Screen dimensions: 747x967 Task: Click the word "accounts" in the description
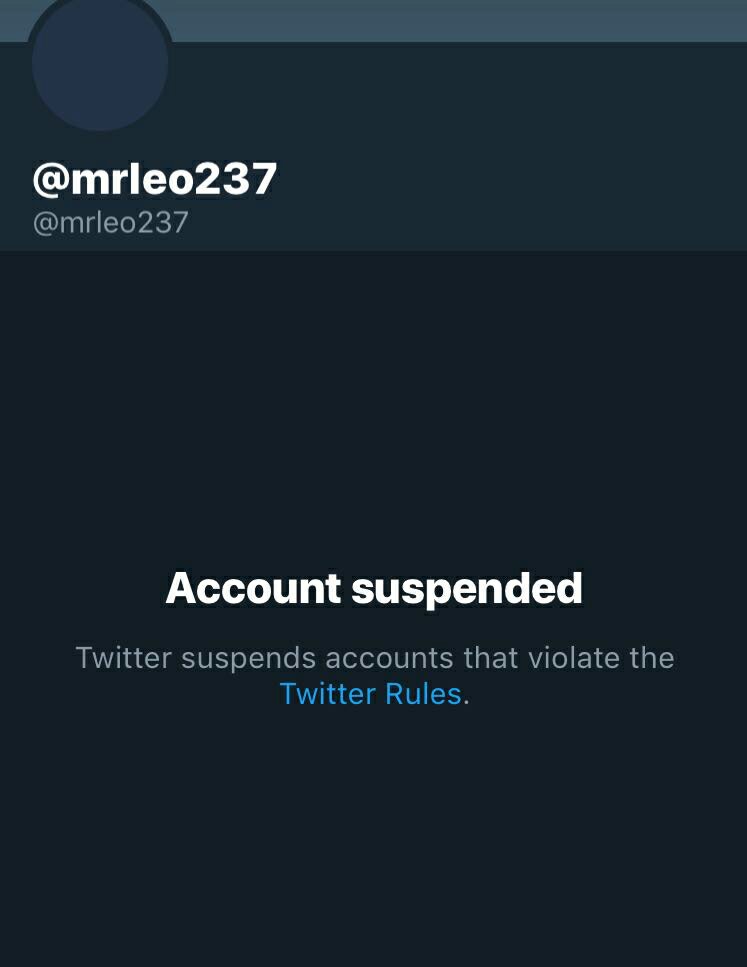click(389, 658)
